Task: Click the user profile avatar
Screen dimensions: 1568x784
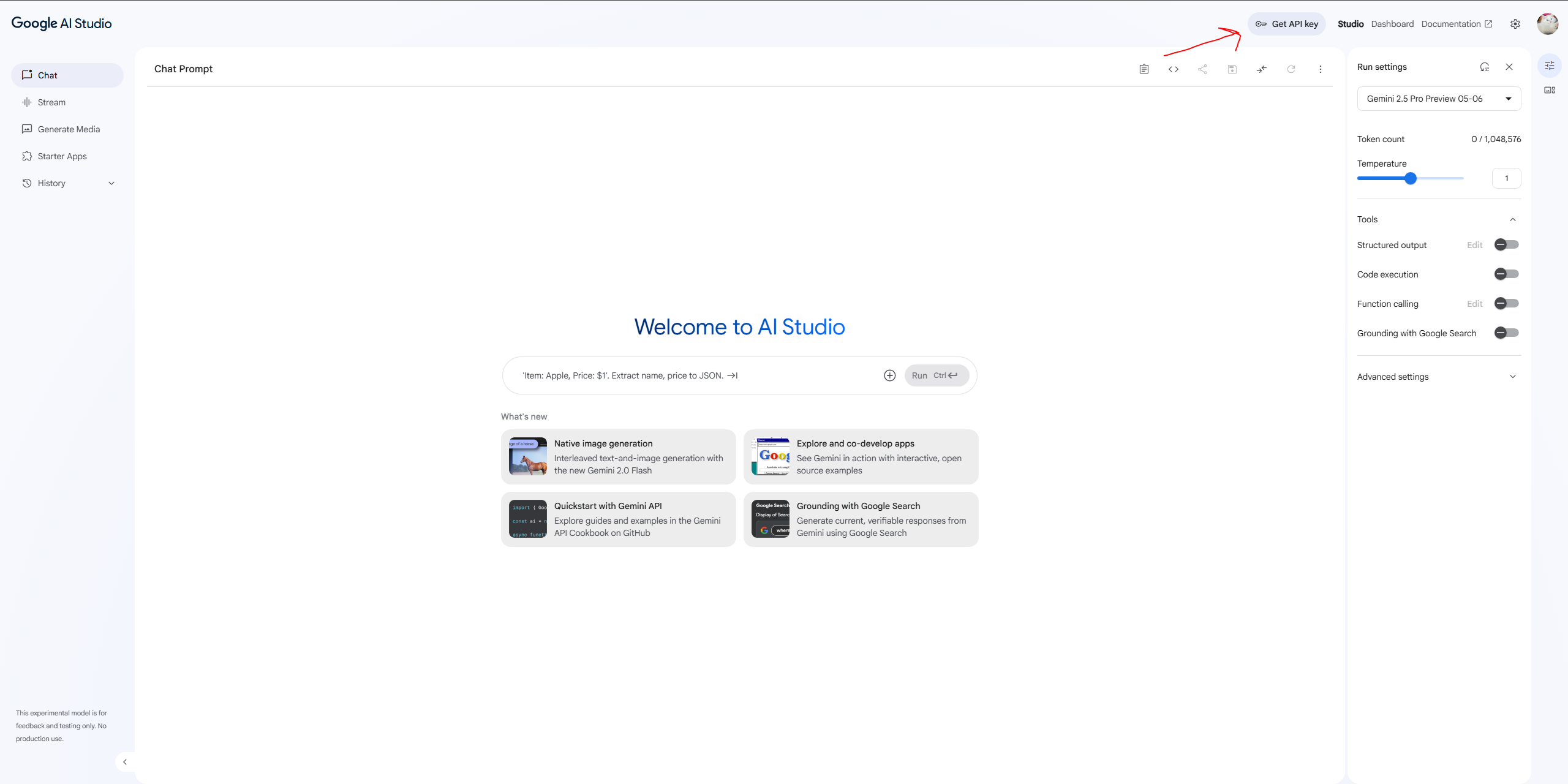Action: click(1547, 24)
